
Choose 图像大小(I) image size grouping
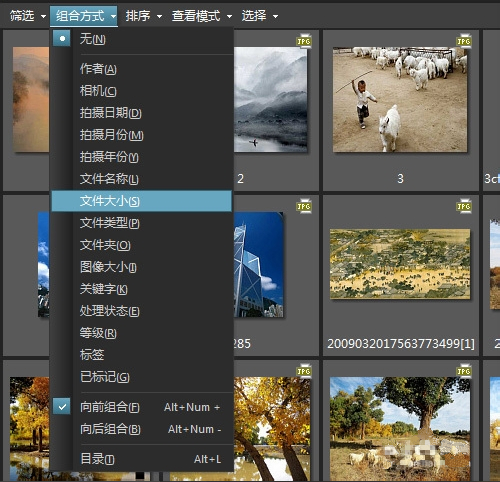(x=142, y=267)
